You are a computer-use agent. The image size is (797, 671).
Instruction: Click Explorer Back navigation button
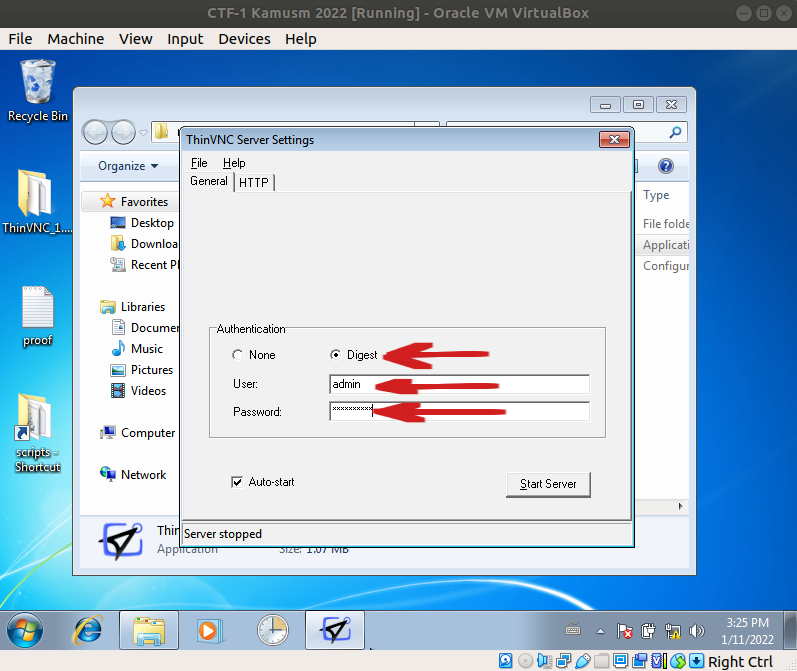pos(95,133)
